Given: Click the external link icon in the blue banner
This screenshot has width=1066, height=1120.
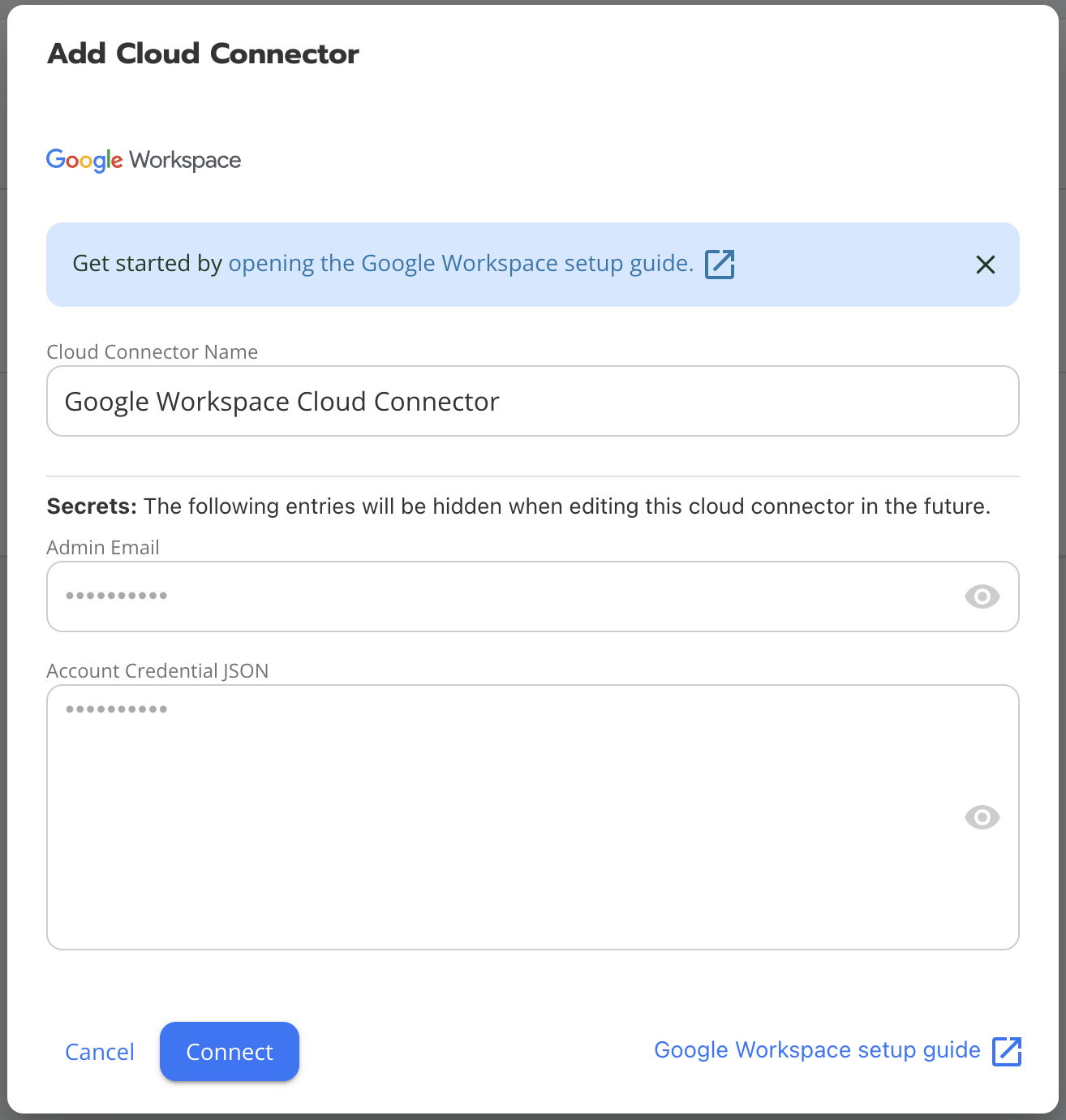Looking at the screenshot, I should pos(720,265).
